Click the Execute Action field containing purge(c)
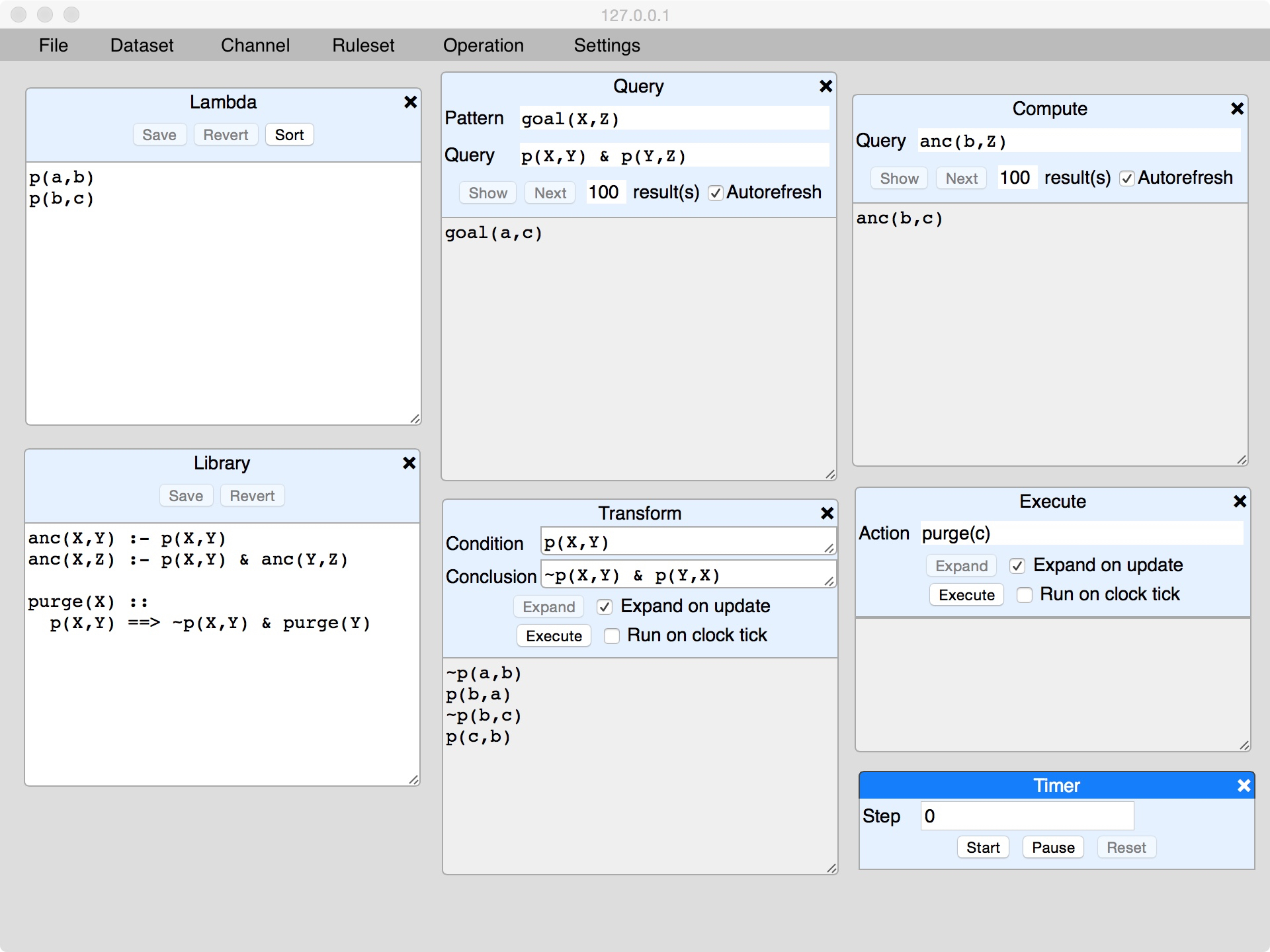The image size is (1270, 952). point(1081,533)
